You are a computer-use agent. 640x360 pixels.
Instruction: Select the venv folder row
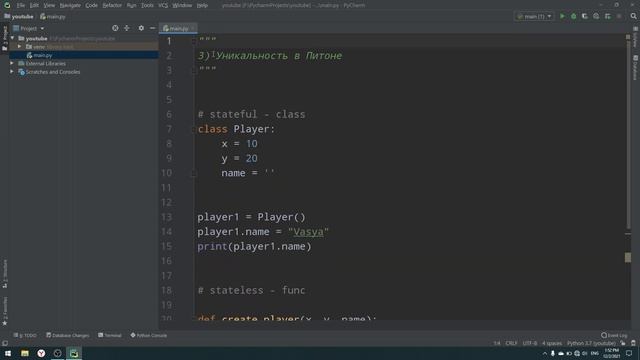(84, 47)
